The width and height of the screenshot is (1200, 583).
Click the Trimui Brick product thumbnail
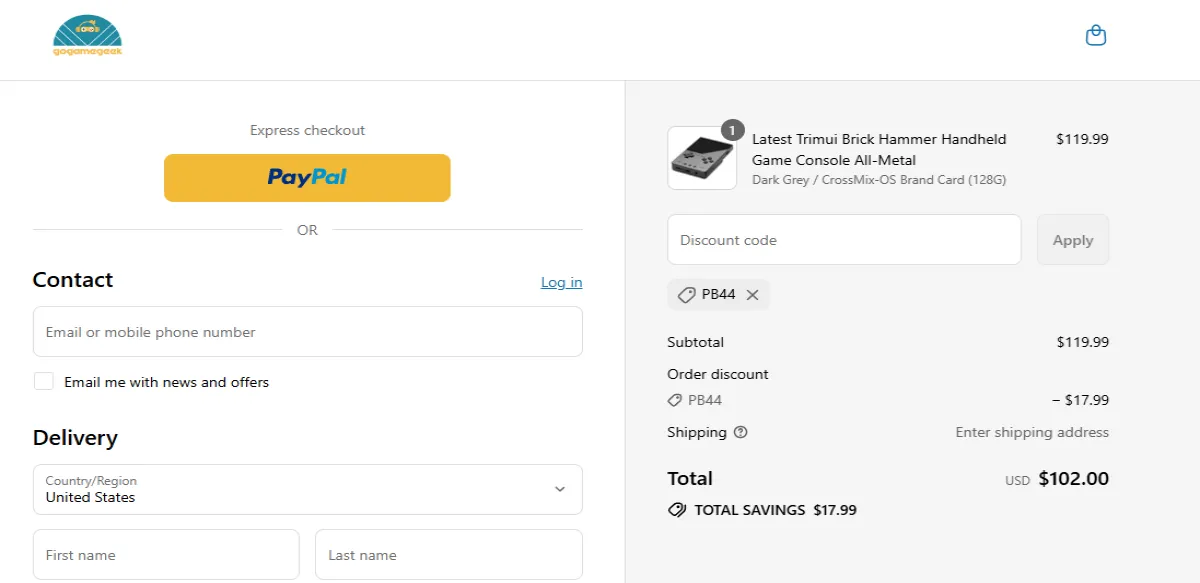701,157
